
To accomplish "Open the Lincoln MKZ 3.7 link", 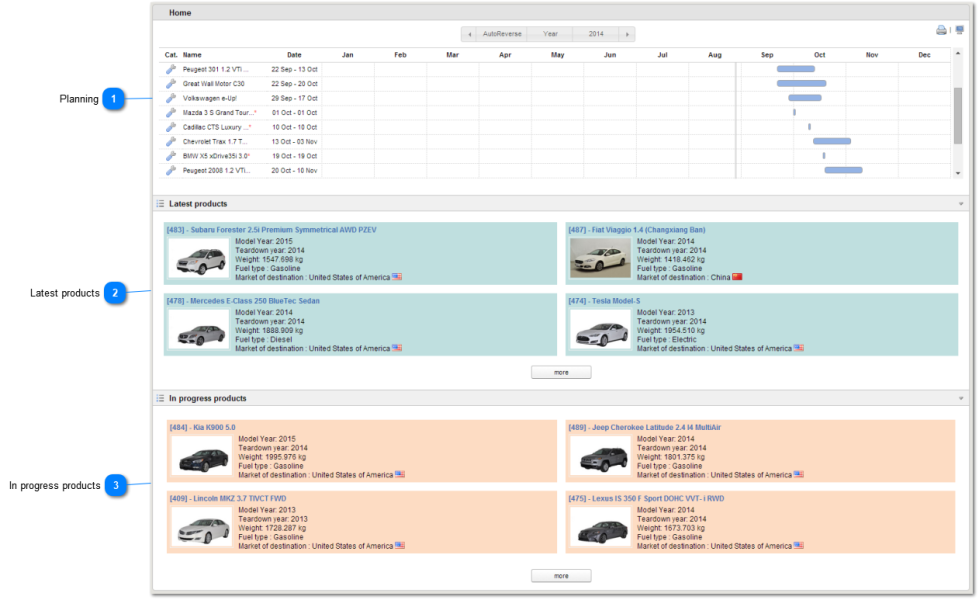I will [228, 499].
